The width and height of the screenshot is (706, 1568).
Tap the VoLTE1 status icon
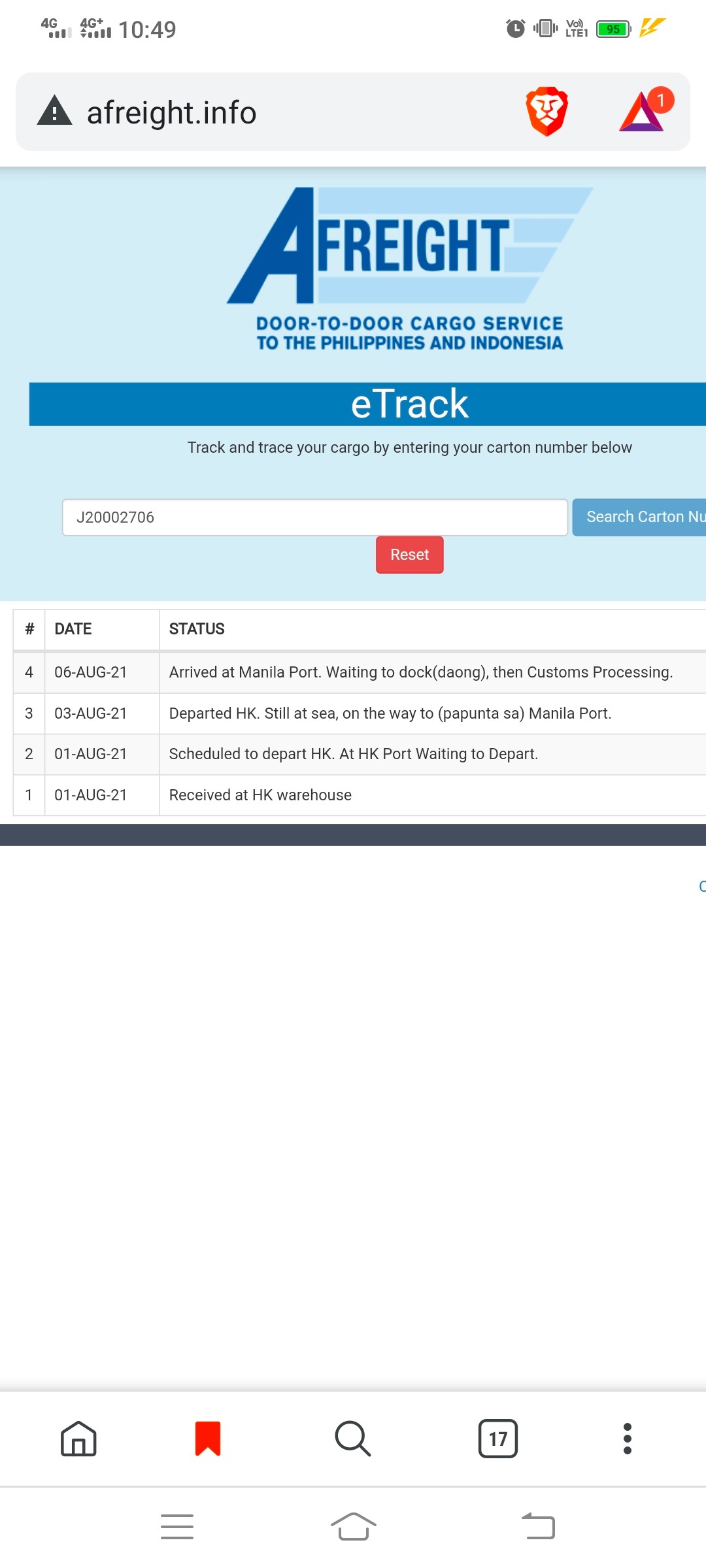click(577, 29)
